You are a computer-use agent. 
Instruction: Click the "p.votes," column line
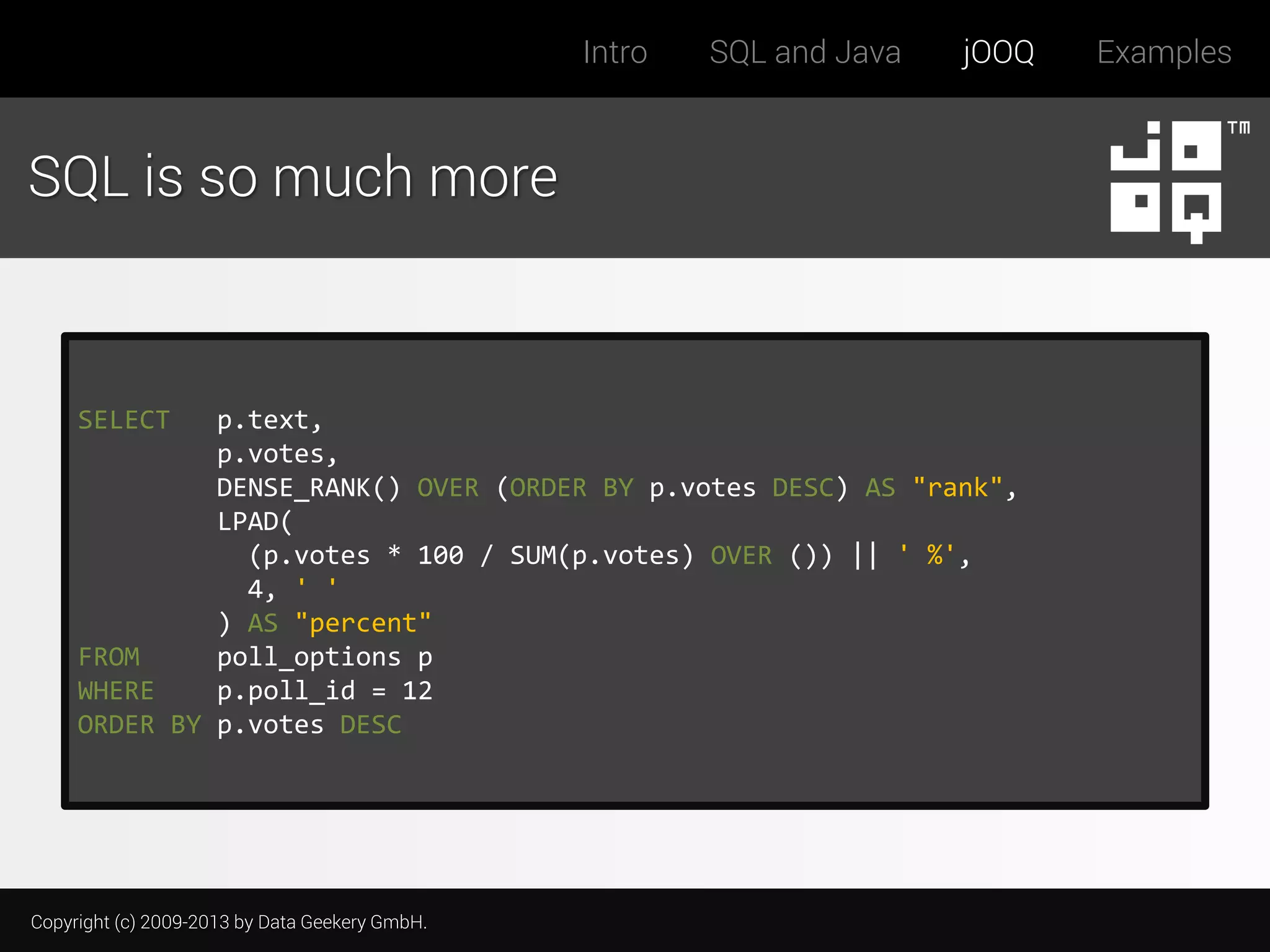[x=277, y=454]
